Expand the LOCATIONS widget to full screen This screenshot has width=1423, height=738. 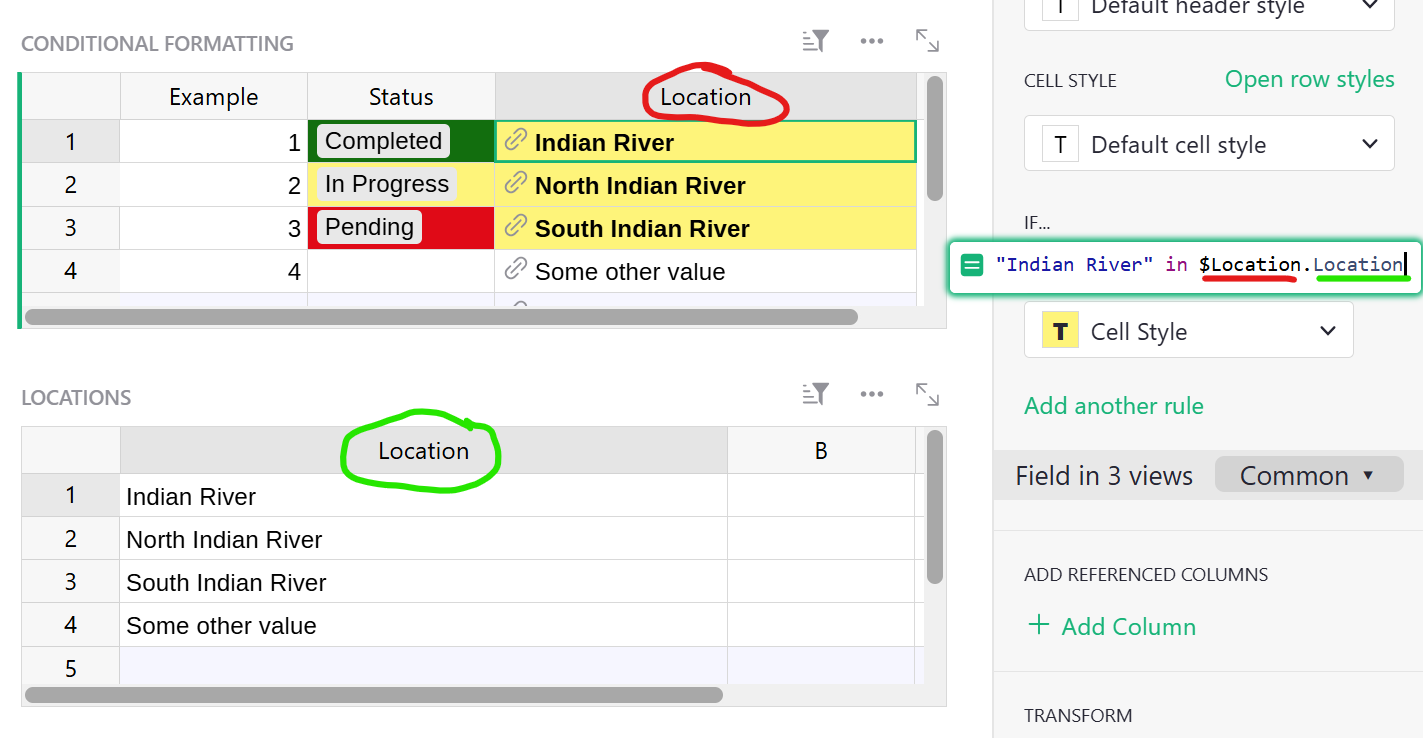pos(927,393)
